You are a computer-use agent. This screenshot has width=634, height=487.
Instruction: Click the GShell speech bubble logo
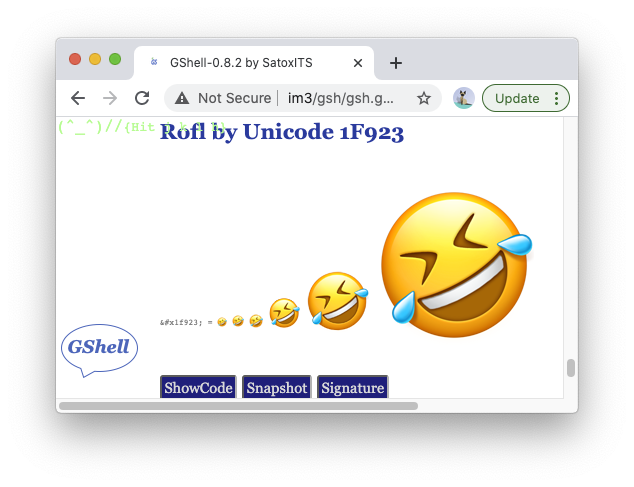[98, 348]
